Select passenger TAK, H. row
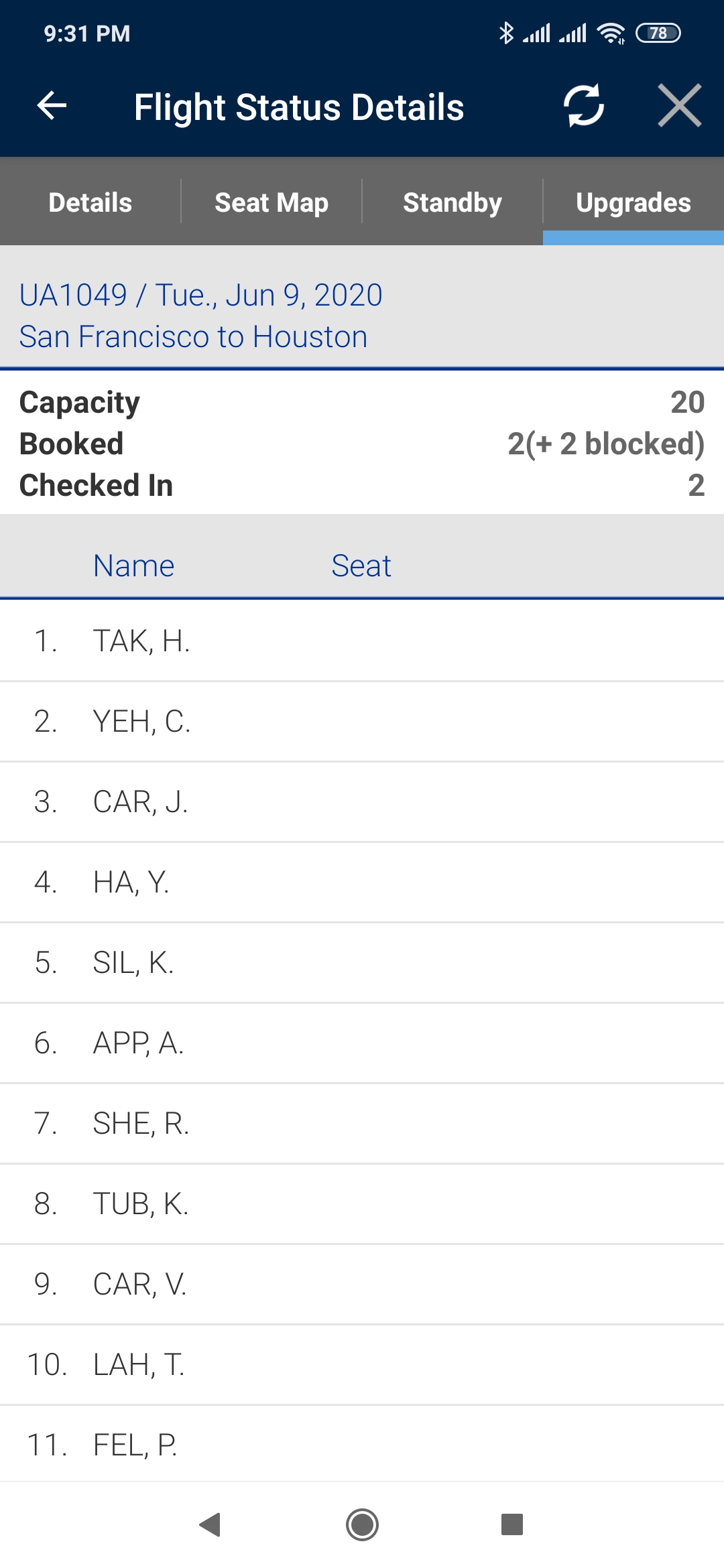Screen dimensions: 724x1568 [x=362, y=641]
